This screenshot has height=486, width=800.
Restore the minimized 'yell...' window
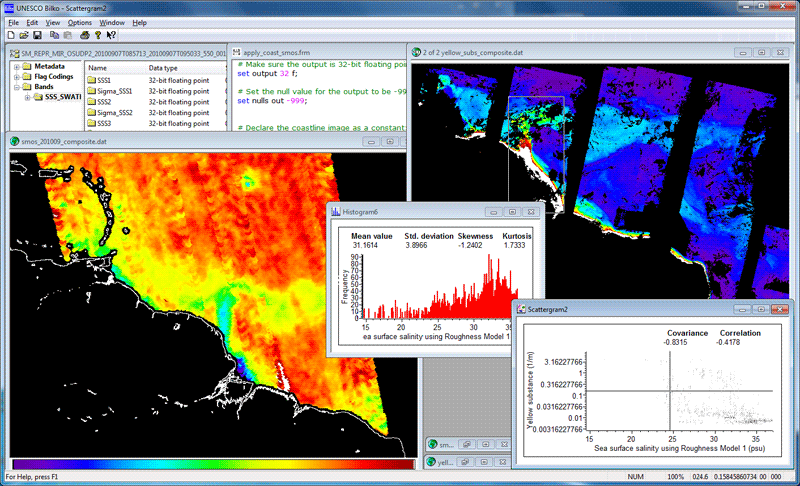[x=465, y=462]
